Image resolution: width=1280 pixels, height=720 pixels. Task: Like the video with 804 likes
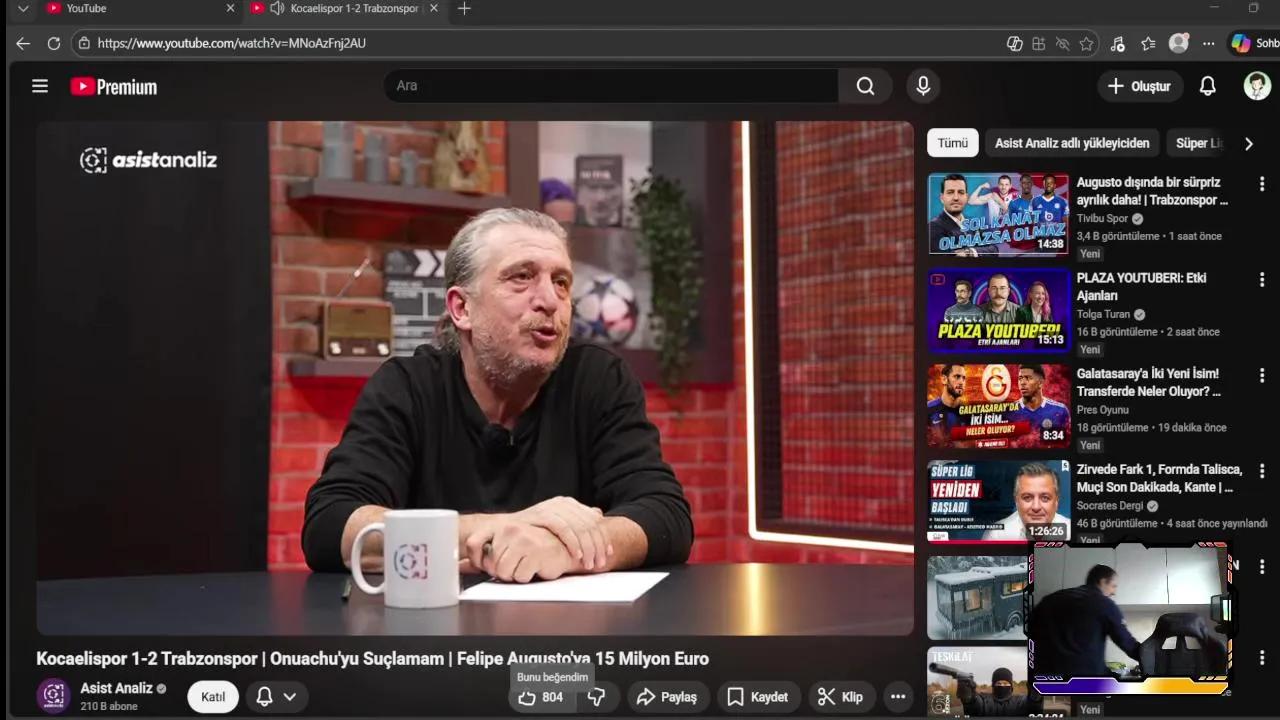(x=541, y=697)
